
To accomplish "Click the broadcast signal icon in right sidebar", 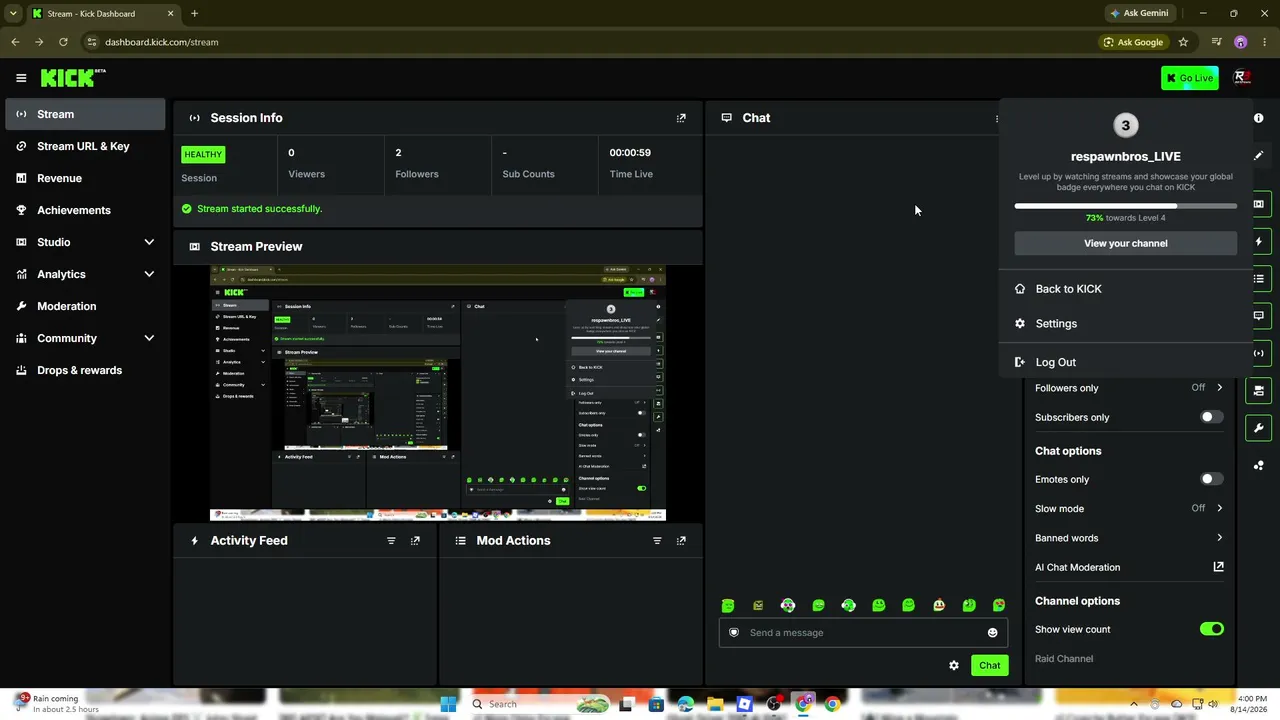I will pyautogui.click(x=1258, y=353).
